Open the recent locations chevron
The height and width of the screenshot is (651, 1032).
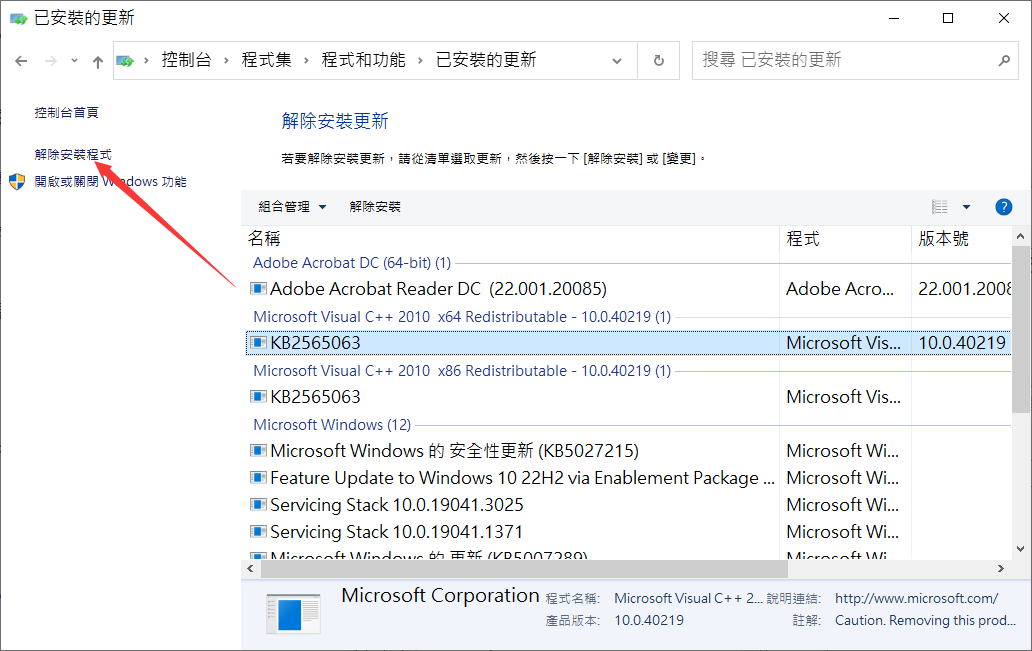click(x=74, y=61)
